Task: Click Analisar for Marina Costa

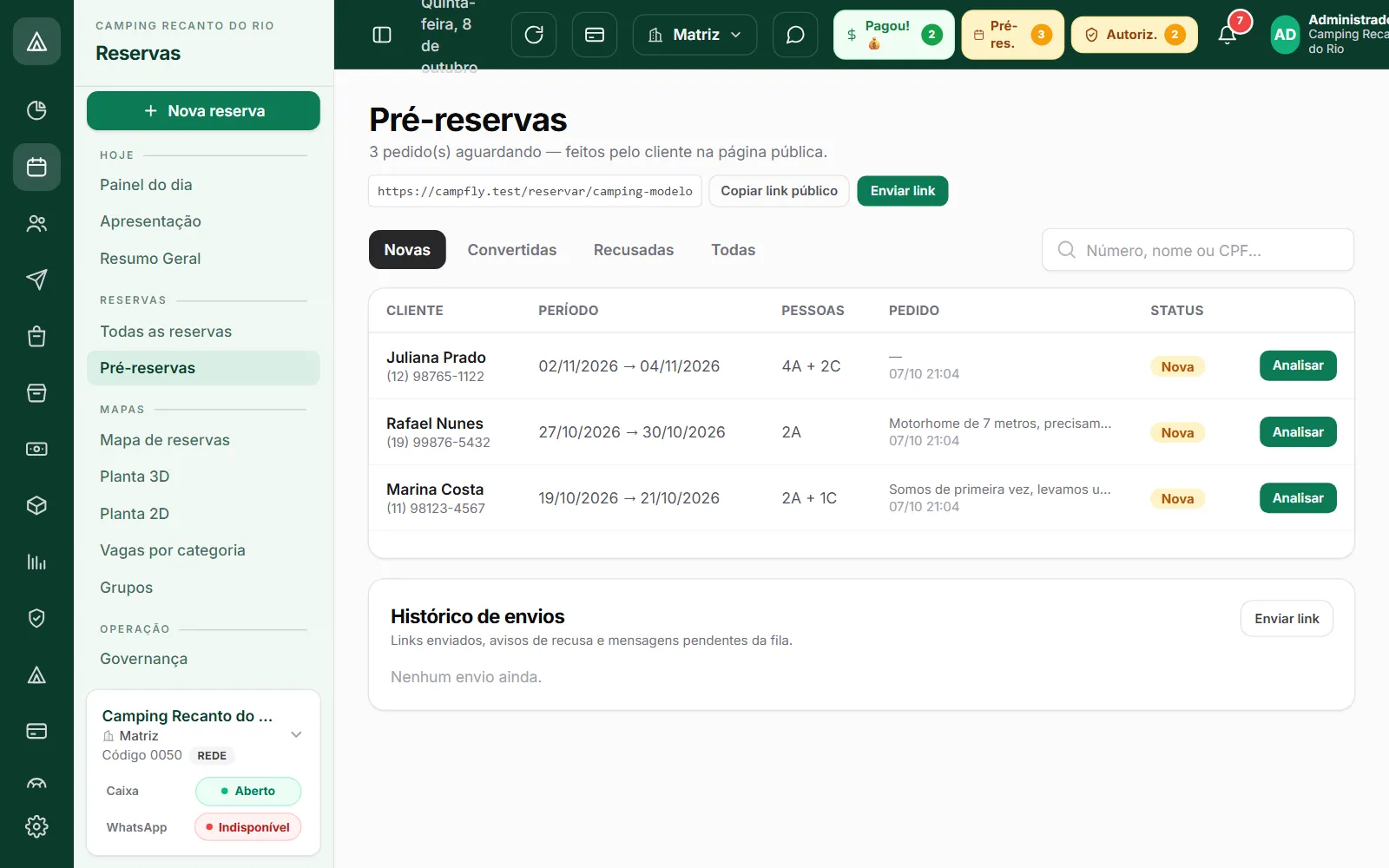Action: click(1298, 498)
